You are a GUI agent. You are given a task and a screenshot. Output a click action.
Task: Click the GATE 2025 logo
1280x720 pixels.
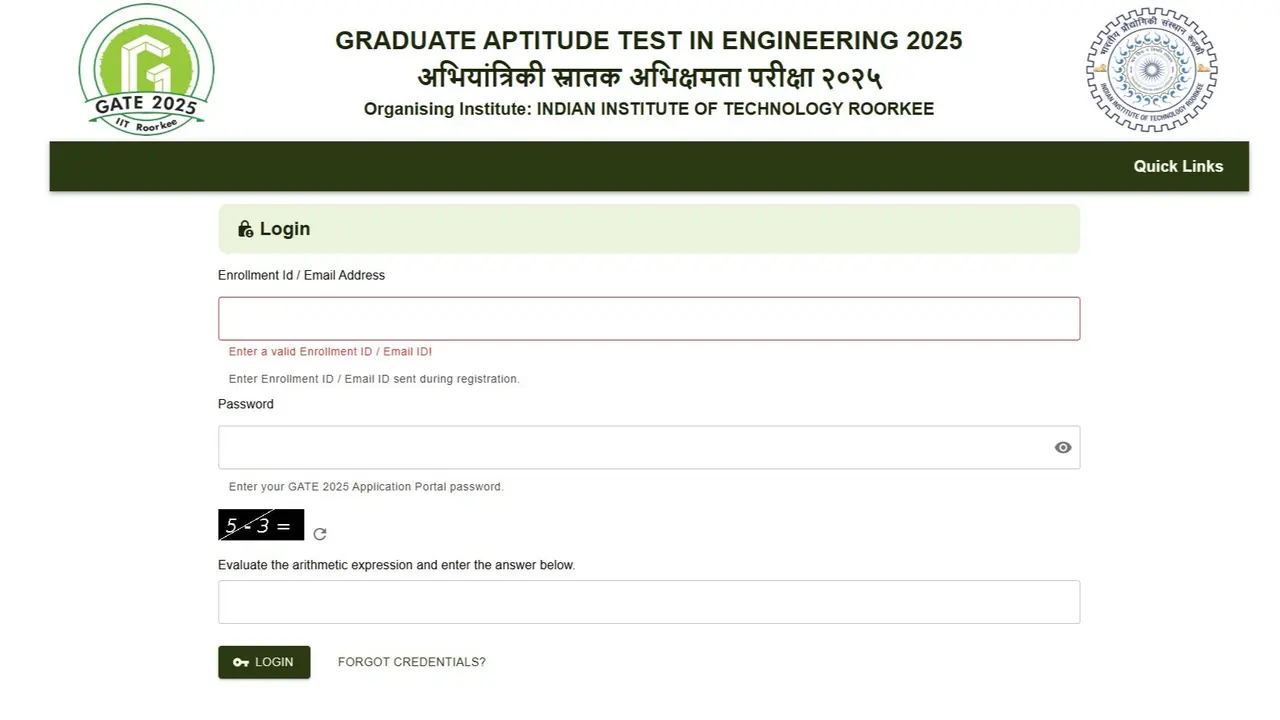coord(146,69)
